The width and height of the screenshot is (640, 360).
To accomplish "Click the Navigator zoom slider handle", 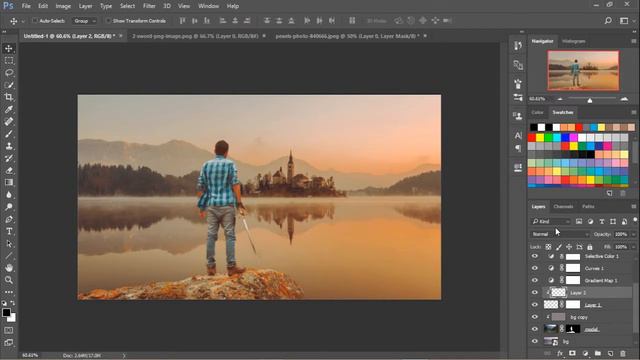I will 590,100.
